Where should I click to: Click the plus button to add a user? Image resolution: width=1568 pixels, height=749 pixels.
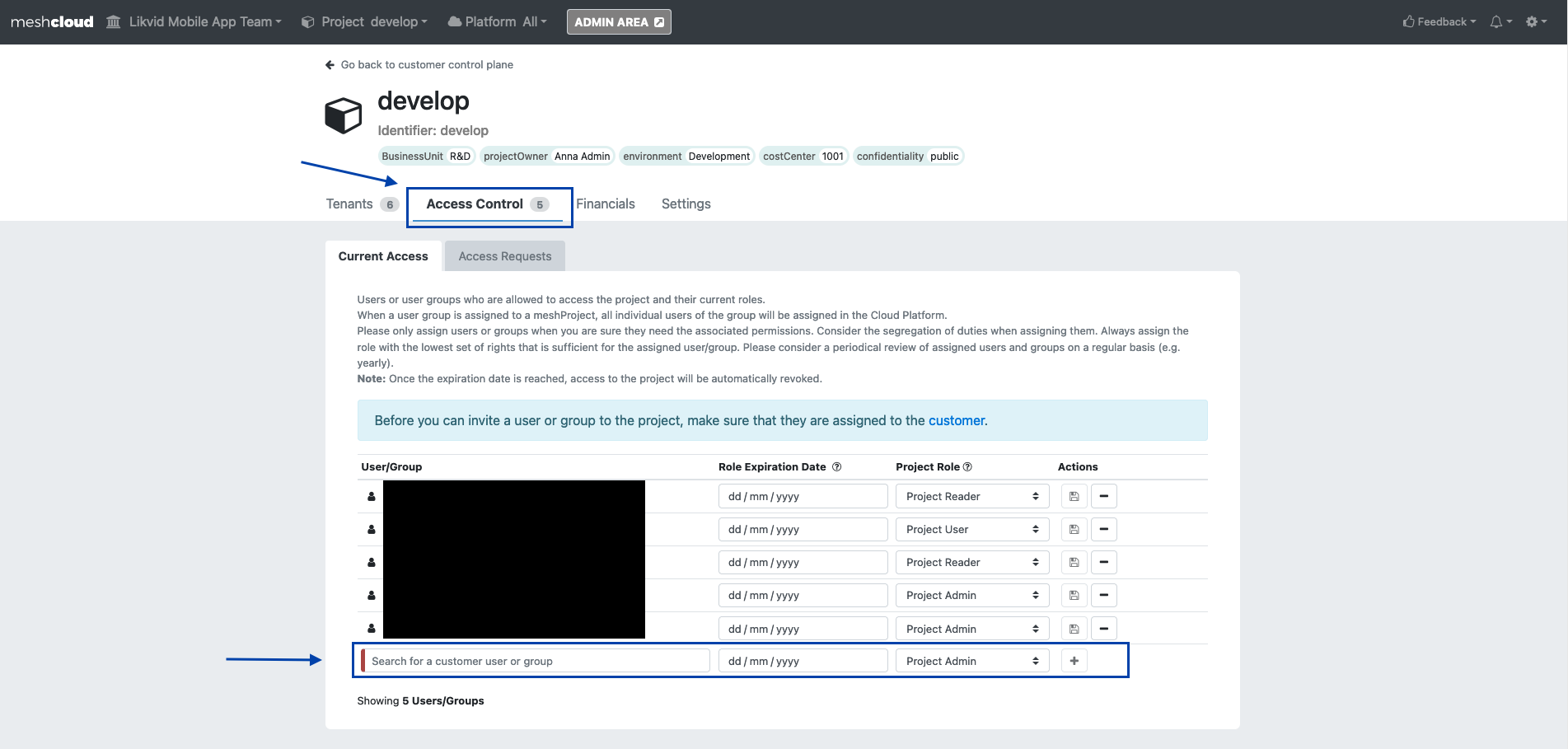(x=1074, y=661)
